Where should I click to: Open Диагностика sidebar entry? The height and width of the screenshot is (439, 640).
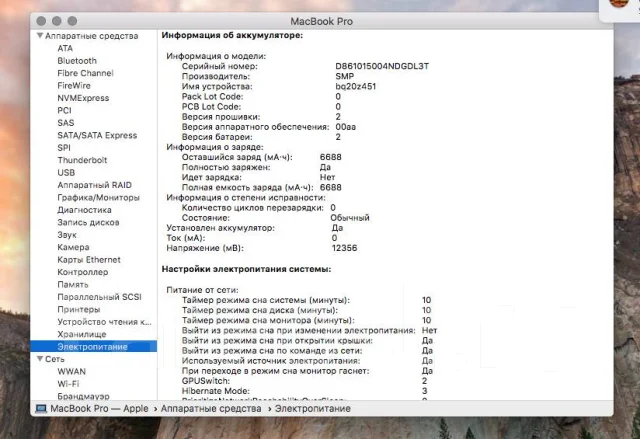point(84,210)
